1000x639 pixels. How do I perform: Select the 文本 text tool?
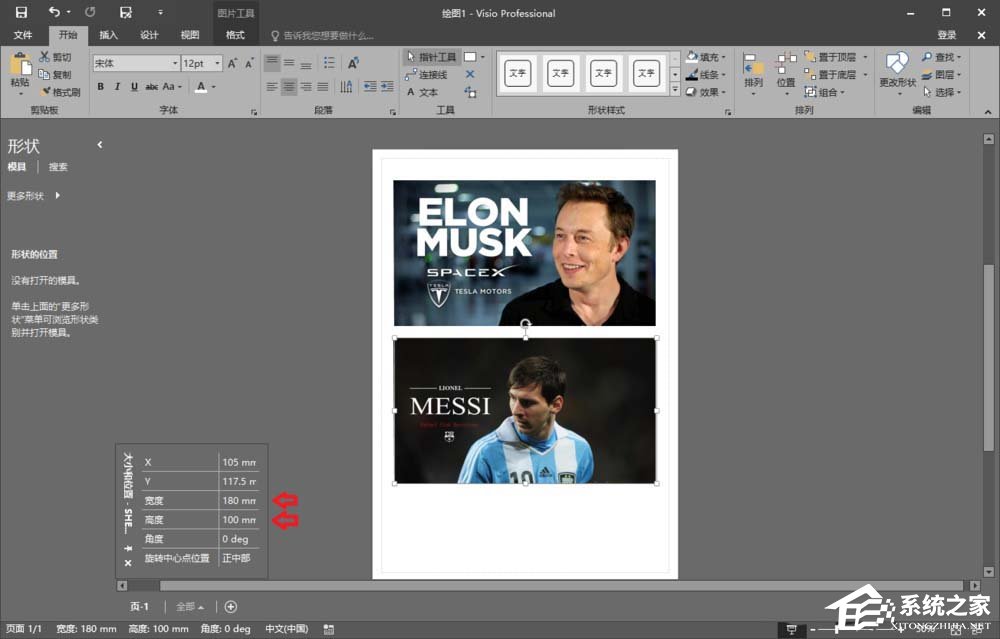click(428, 90)
